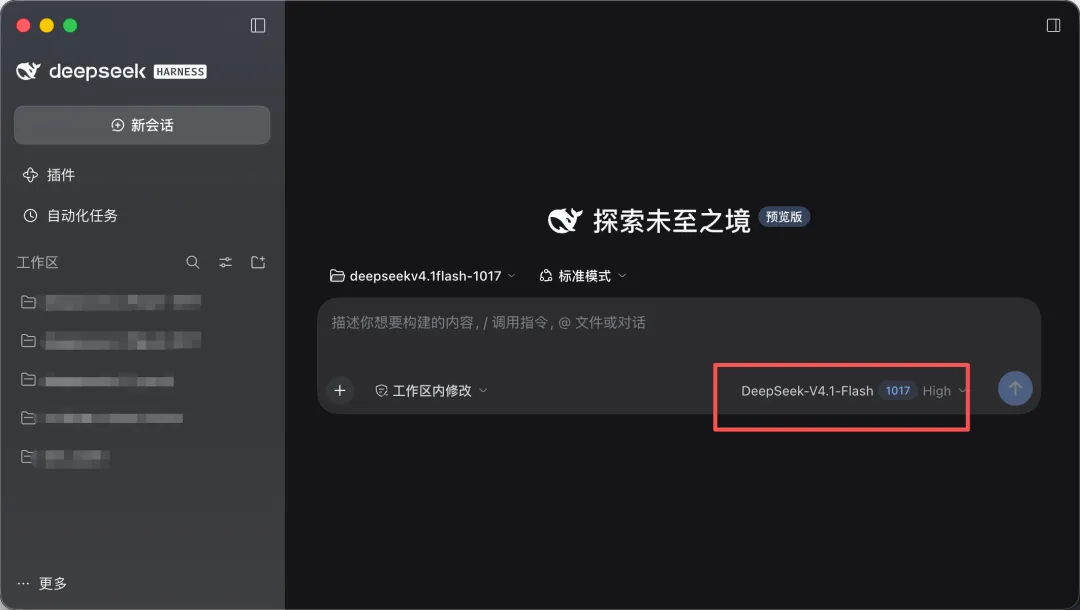Toggle the left sidebar panel icon

(x=258, y=25)
